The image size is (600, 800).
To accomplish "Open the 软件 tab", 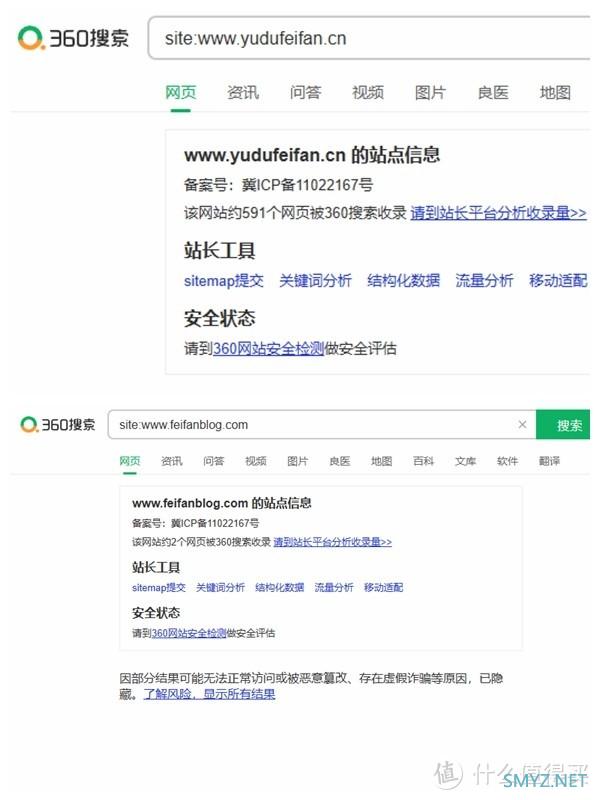I will [x=507, y=461].
